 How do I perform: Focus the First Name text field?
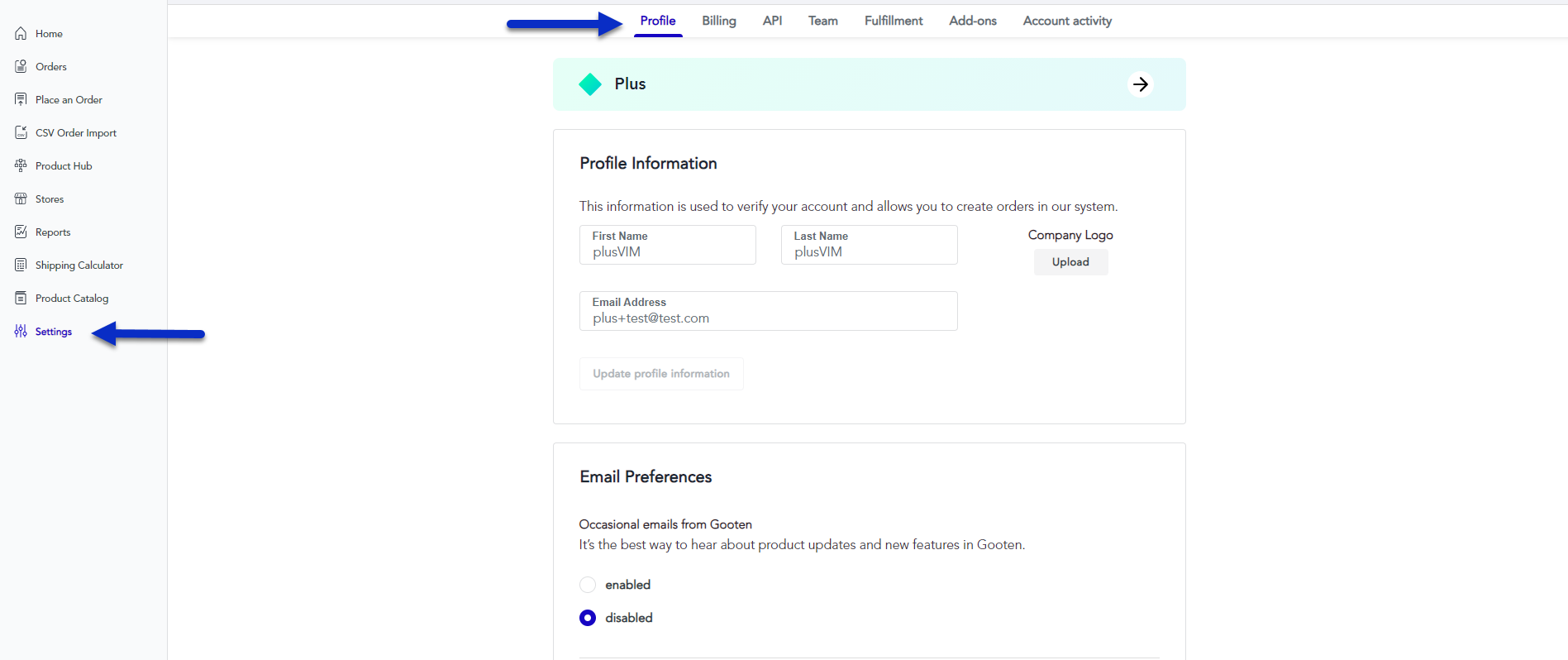click(x=667, y=252)
